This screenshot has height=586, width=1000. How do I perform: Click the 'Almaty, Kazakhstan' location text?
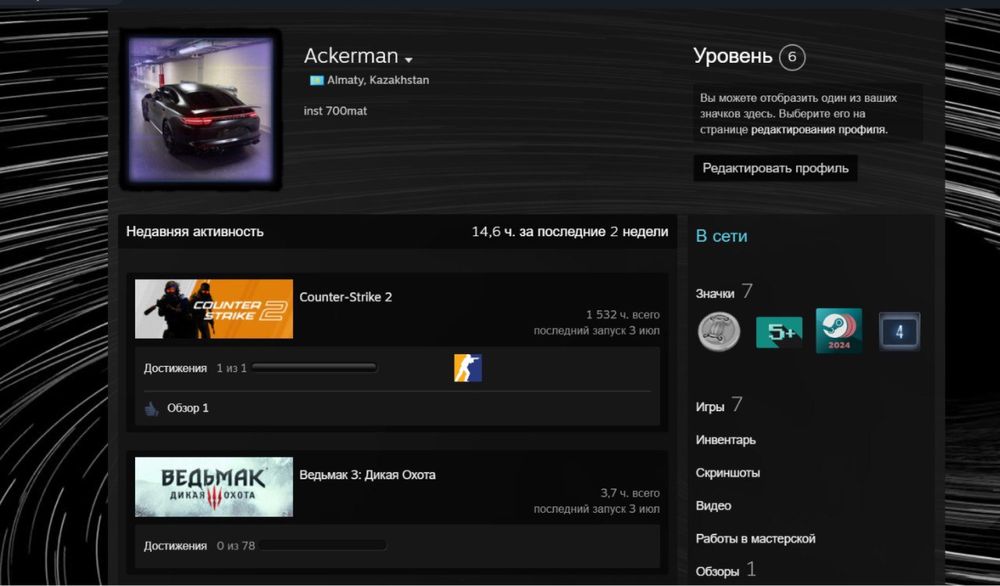point(378,80)
